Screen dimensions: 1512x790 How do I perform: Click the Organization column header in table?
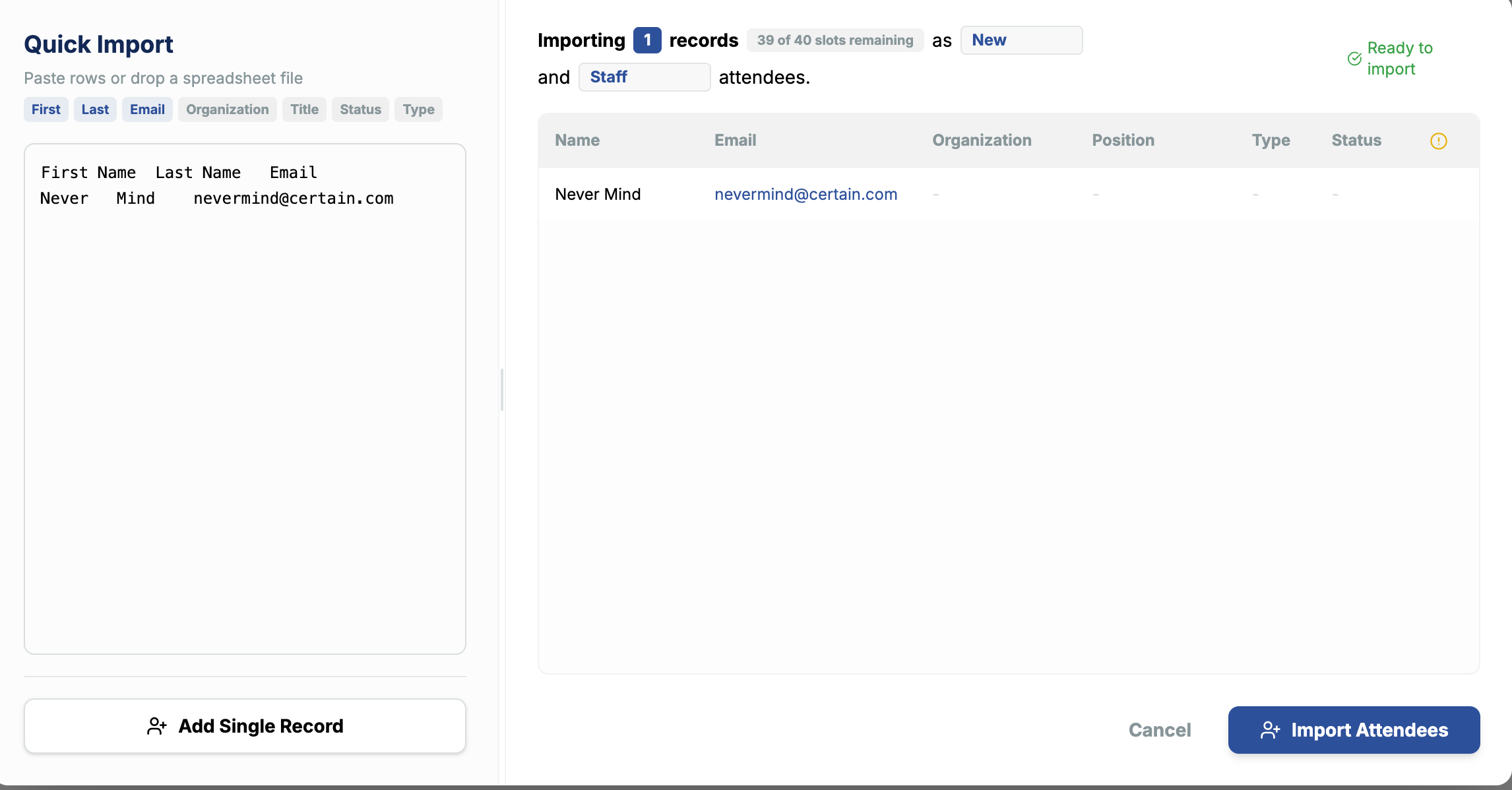(x=982, y=140)
